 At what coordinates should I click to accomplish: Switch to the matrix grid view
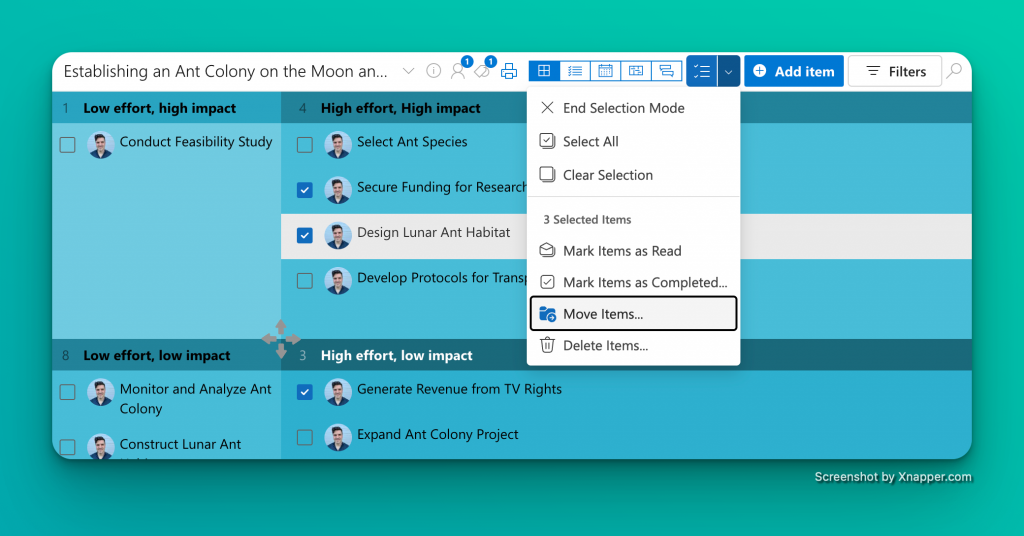[544, 71]
